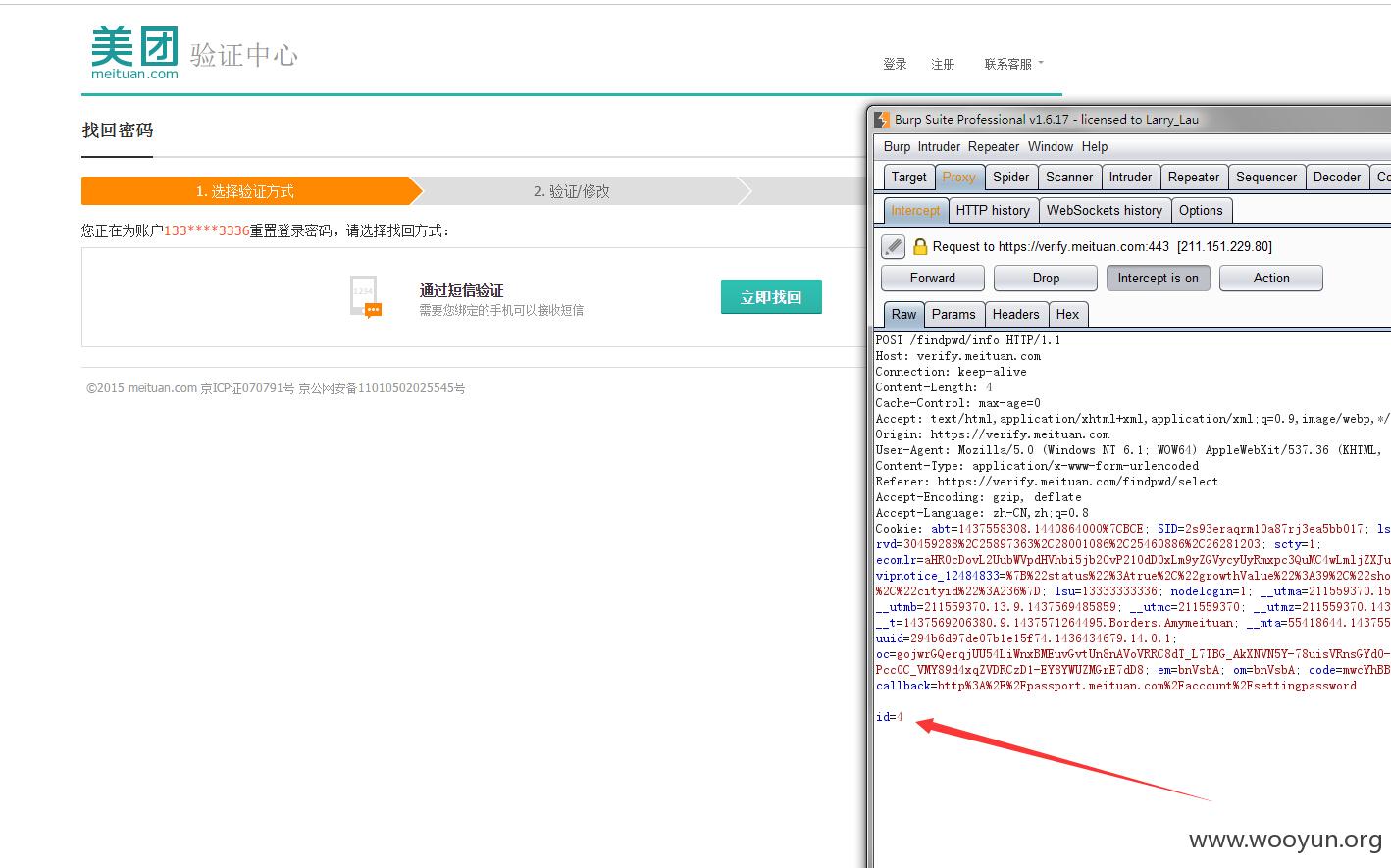Click the account number 133****3336
Viewport: 1391px width, 868px height.
(206, 231)
